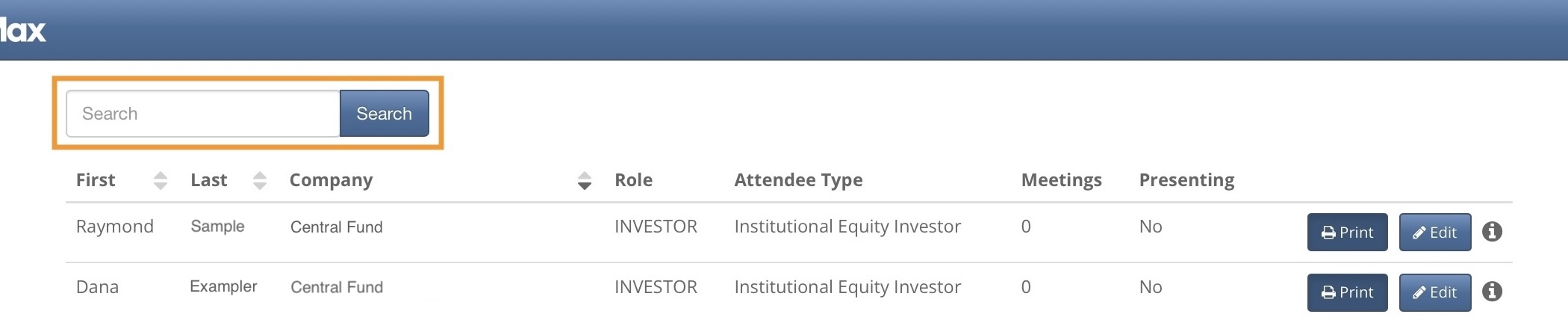This screenshot has height=320, width=1568.
Task: Click the First column header
Action: click(x=96, y=180)
